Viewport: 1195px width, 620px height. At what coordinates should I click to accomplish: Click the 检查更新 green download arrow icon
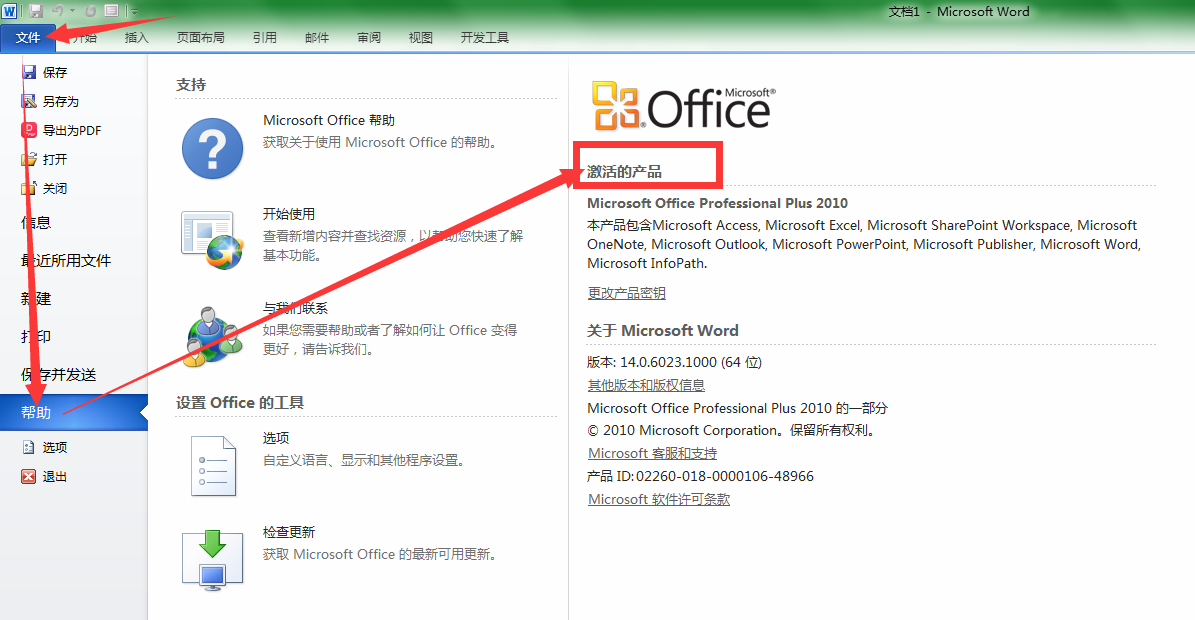213,561
